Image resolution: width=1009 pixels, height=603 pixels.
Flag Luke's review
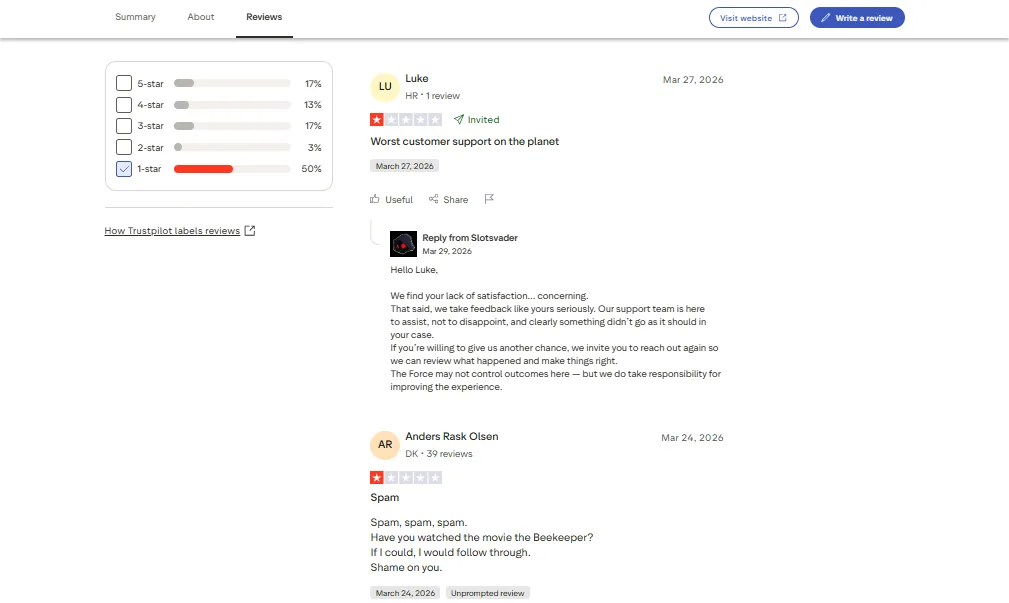point(489,199)
